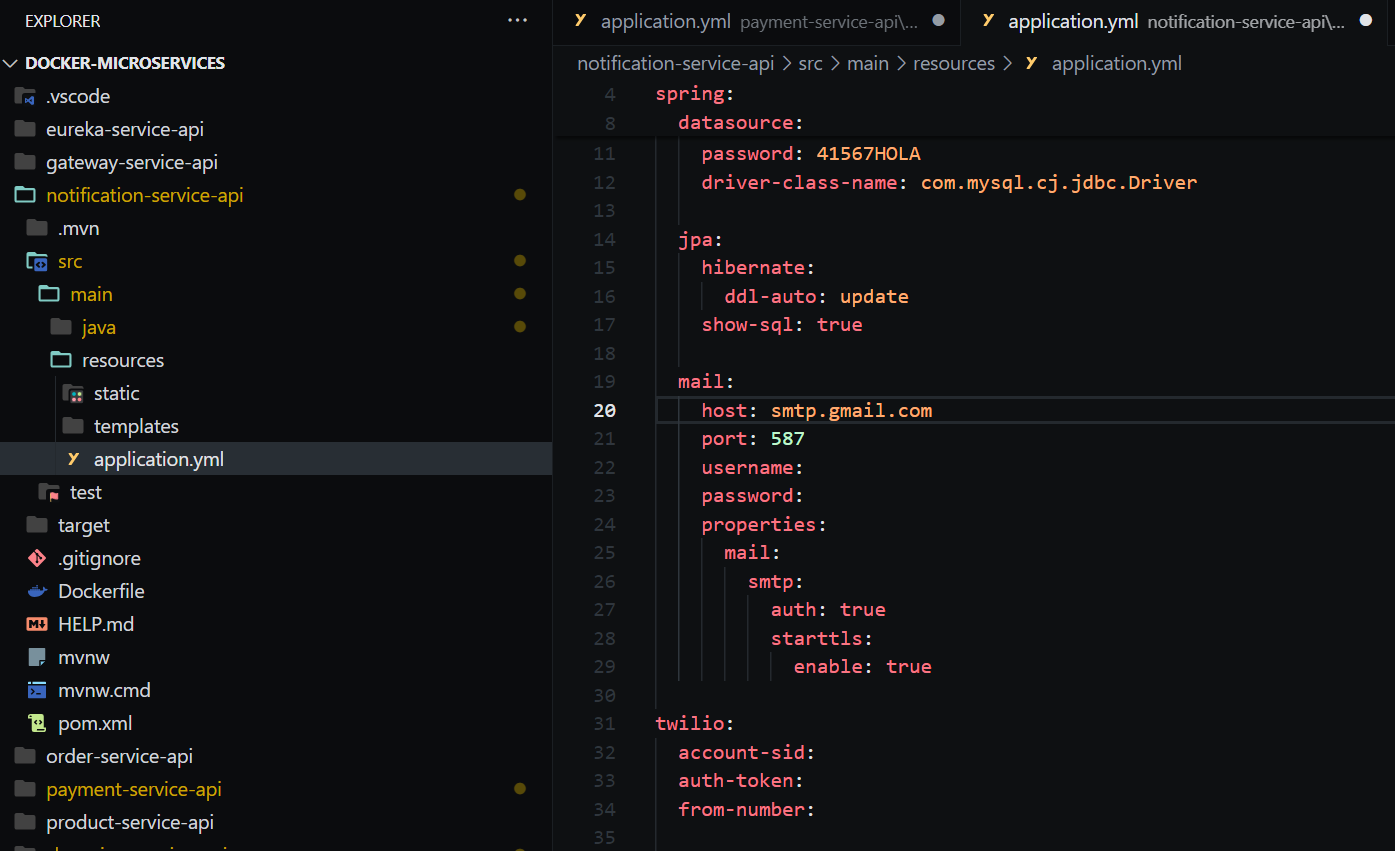The image size is (1395, 851).
Task: Click the gateway-service-api folder icon
Action: click(26, 162)
